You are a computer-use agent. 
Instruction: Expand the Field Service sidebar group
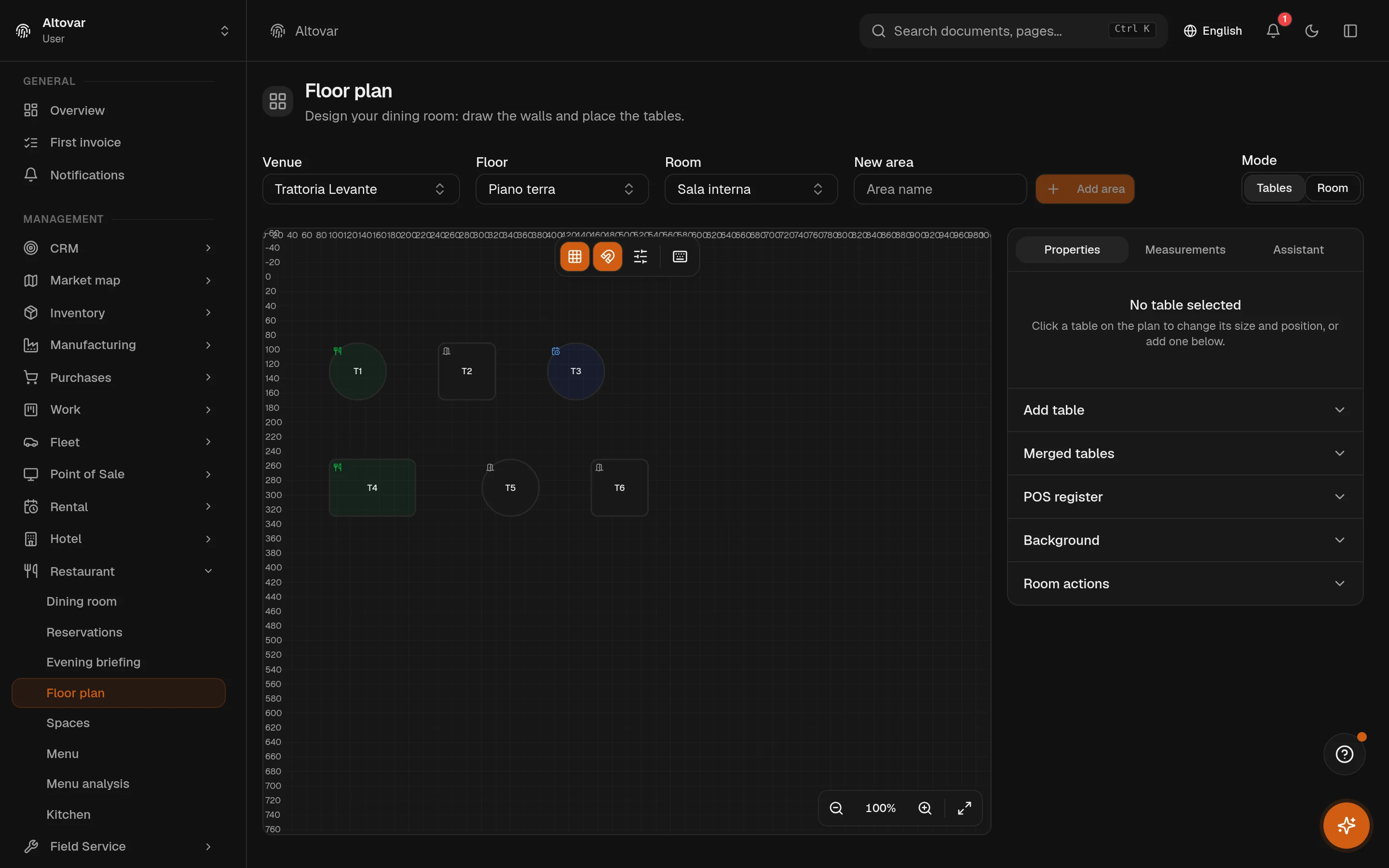pyautogui.click(x=119, y=846)
